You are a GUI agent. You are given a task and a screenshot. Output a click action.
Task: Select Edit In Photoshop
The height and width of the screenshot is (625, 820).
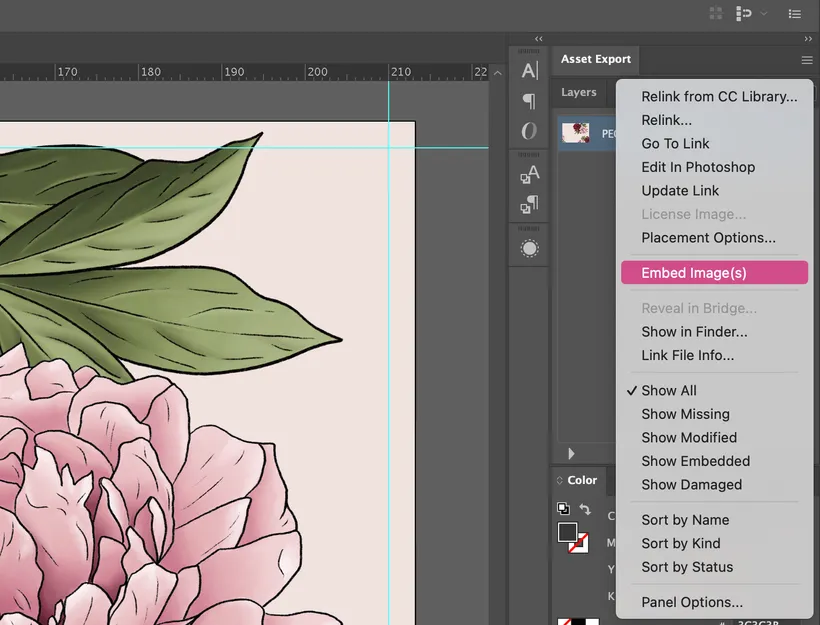coord(698,167)
